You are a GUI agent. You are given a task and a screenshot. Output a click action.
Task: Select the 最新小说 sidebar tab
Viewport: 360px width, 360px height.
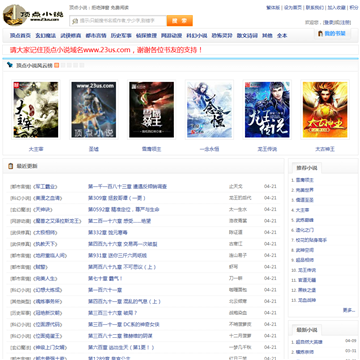pos(307,330)
